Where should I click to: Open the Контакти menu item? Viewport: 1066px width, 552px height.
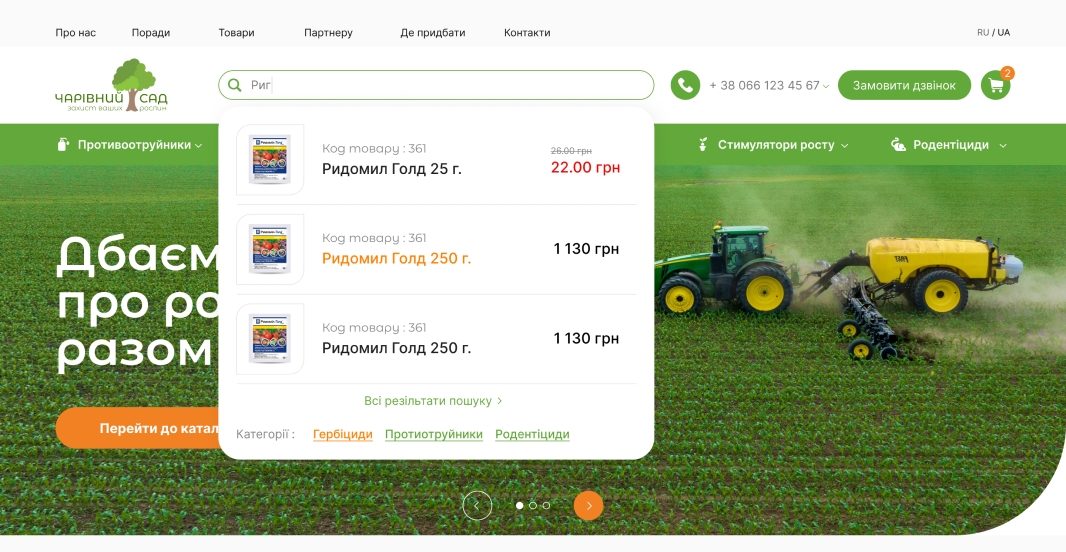[527, 32]
